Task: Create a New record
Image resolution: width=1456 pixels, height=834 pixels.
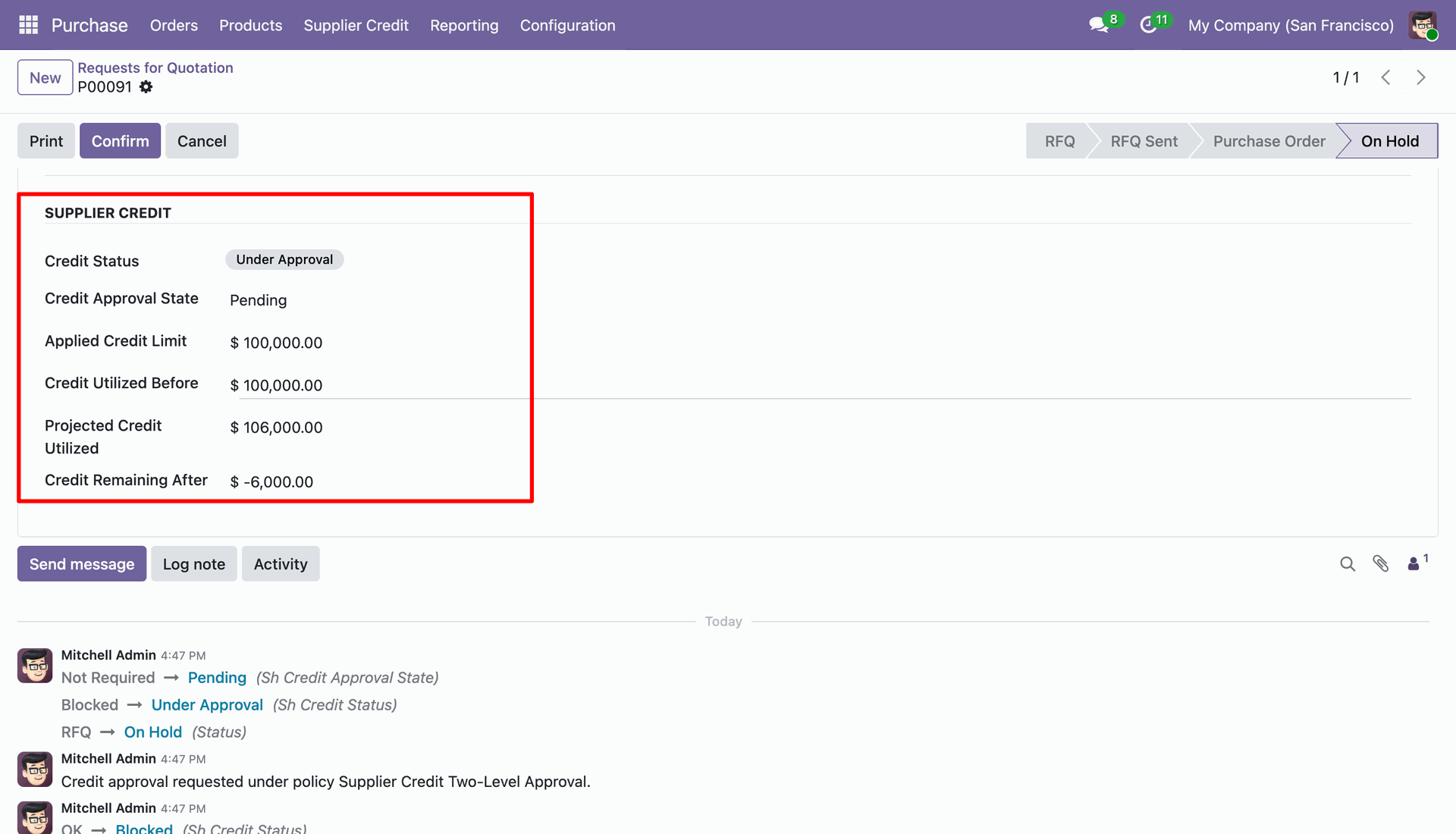Action: coord(45,77)
